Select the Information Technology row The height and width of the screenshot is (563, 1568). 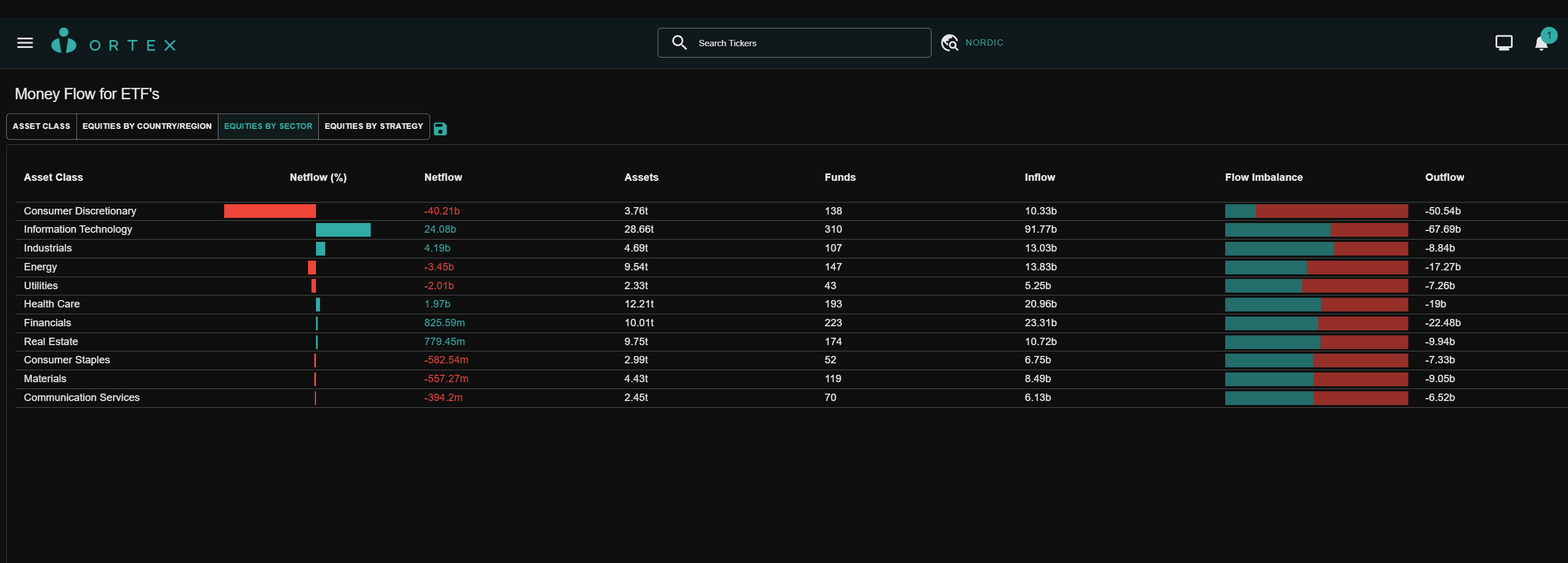point(78,229)
